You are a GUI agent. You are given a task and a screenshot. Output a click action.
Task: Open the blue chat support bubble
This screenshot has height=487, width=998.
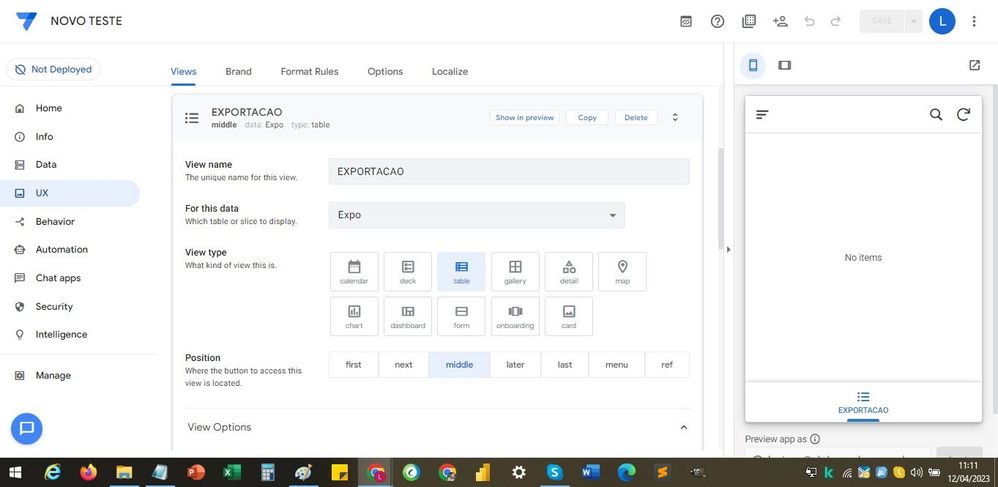tap(27, 428)
